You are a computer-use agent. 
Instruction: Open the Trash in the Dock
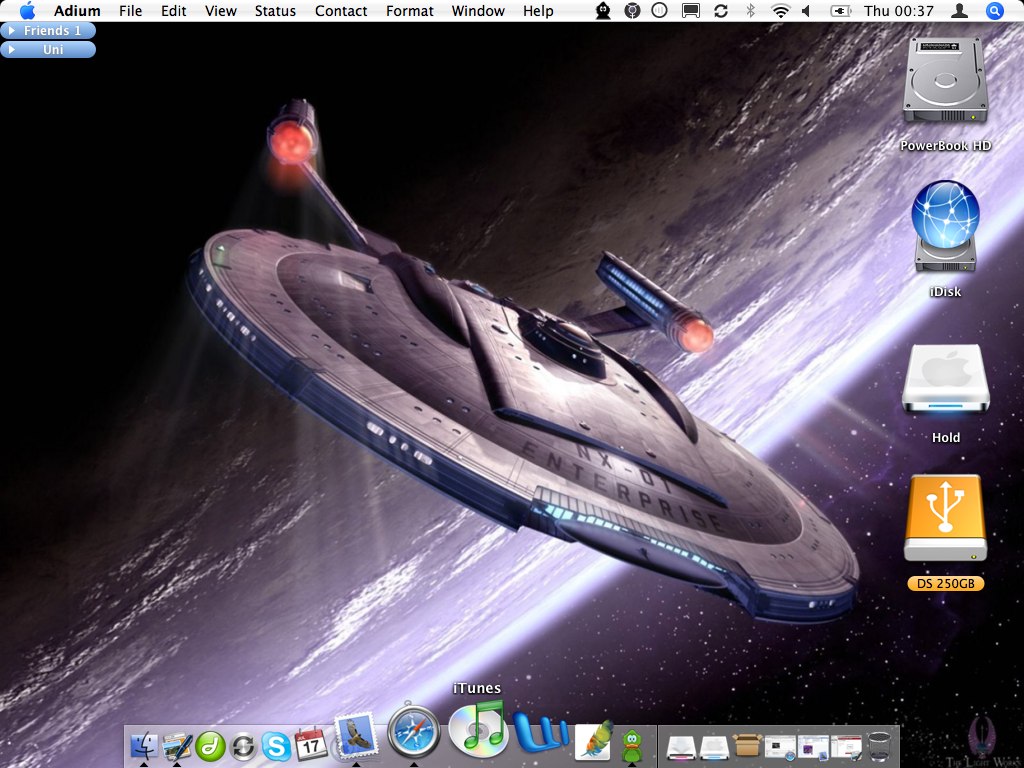pyautogui.click(x=879, y=746)
